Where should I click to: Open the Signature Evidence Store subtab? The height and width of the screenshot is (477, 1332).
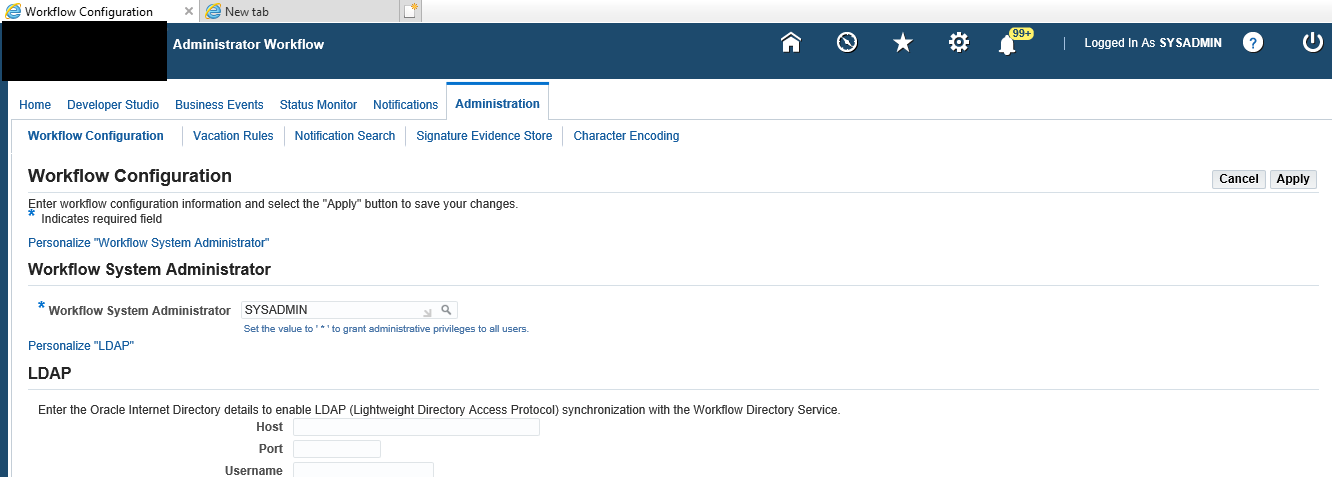pyautogui.click(x=484, y=136)
